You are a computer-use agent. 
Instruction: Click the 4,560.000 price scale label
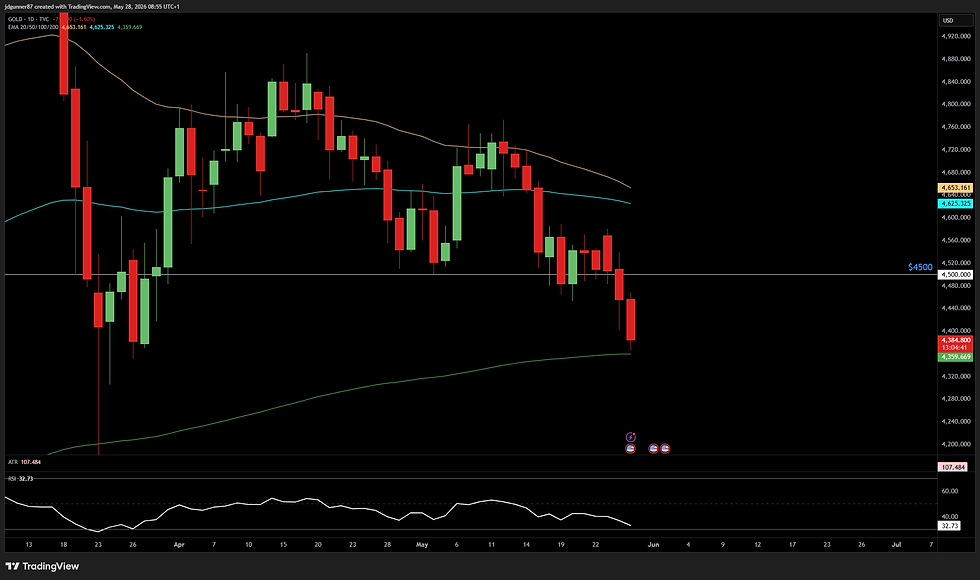(956, 240)
